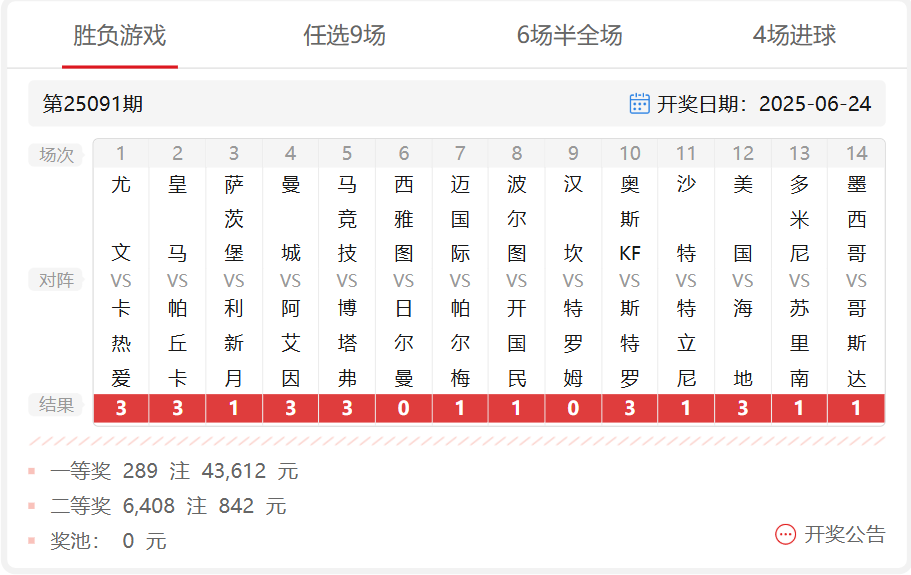The width and height of the screenshot is (911, 575).
Task: Switch to the 6场半全场 tab
Action: pos(569,35)
